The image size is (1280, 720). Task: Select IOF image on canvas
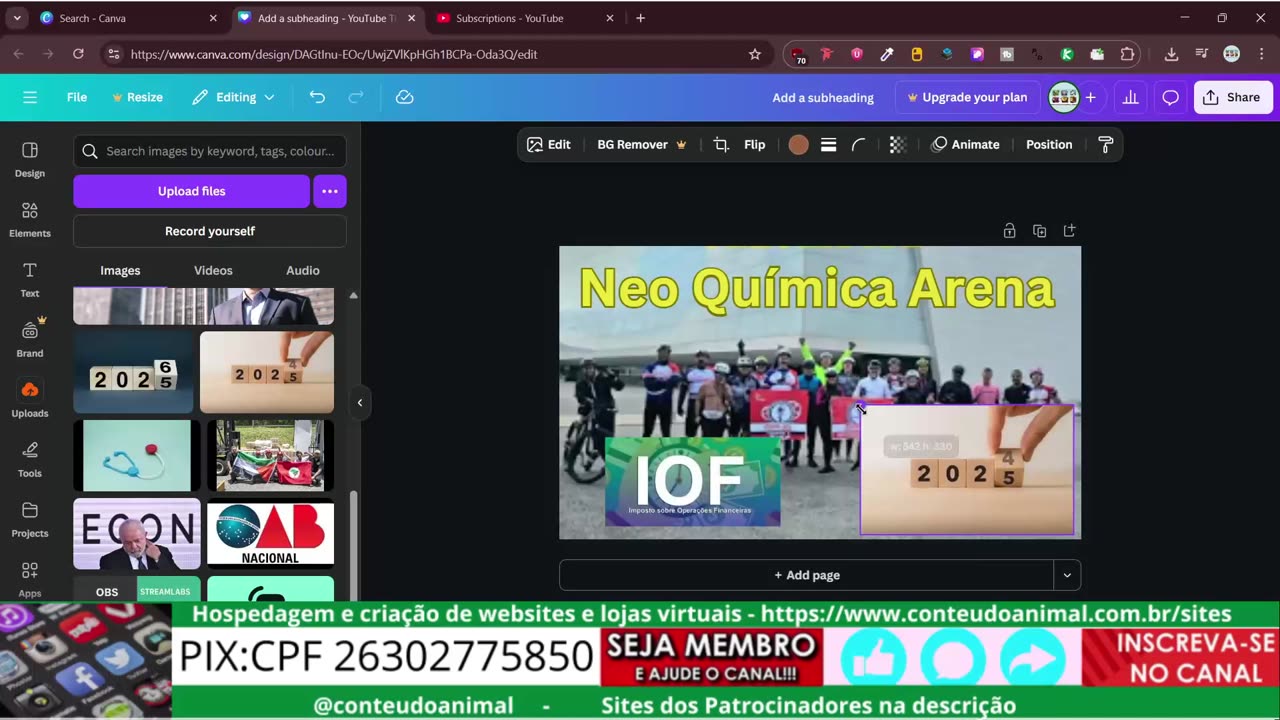(x=692, y=481)
